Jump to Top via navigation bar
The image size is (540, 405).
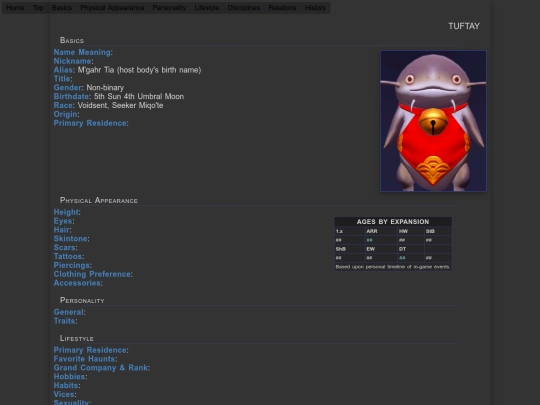38,8
